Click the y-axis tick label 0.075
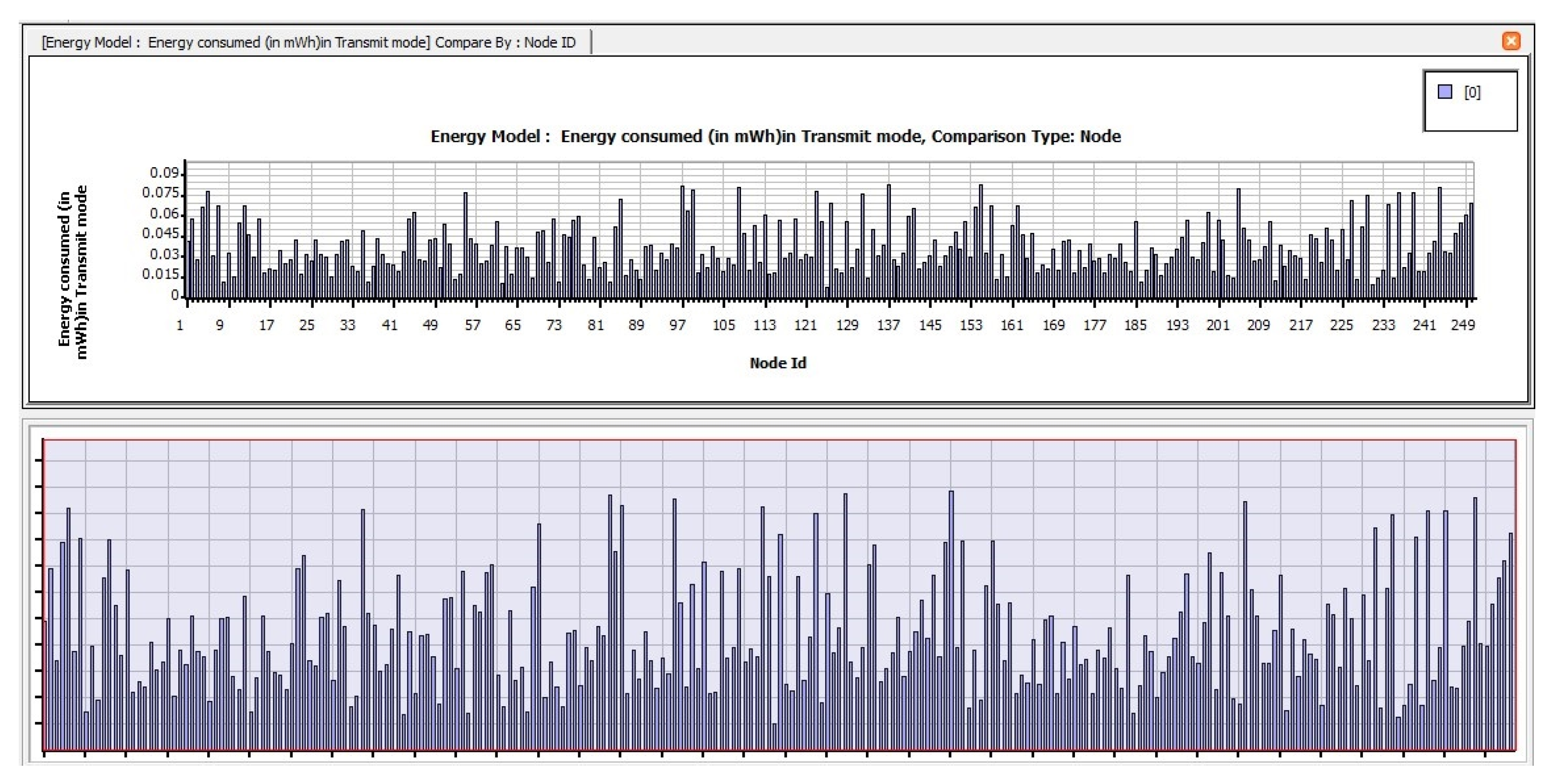Screen dimensions: 1555x784 click(x=160, y=193)
